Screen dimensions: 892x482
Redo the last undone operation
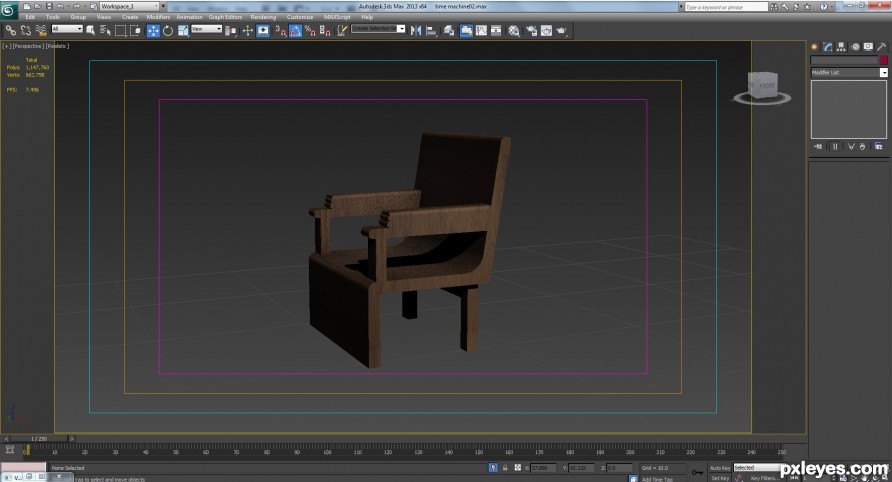coord(77,6)
